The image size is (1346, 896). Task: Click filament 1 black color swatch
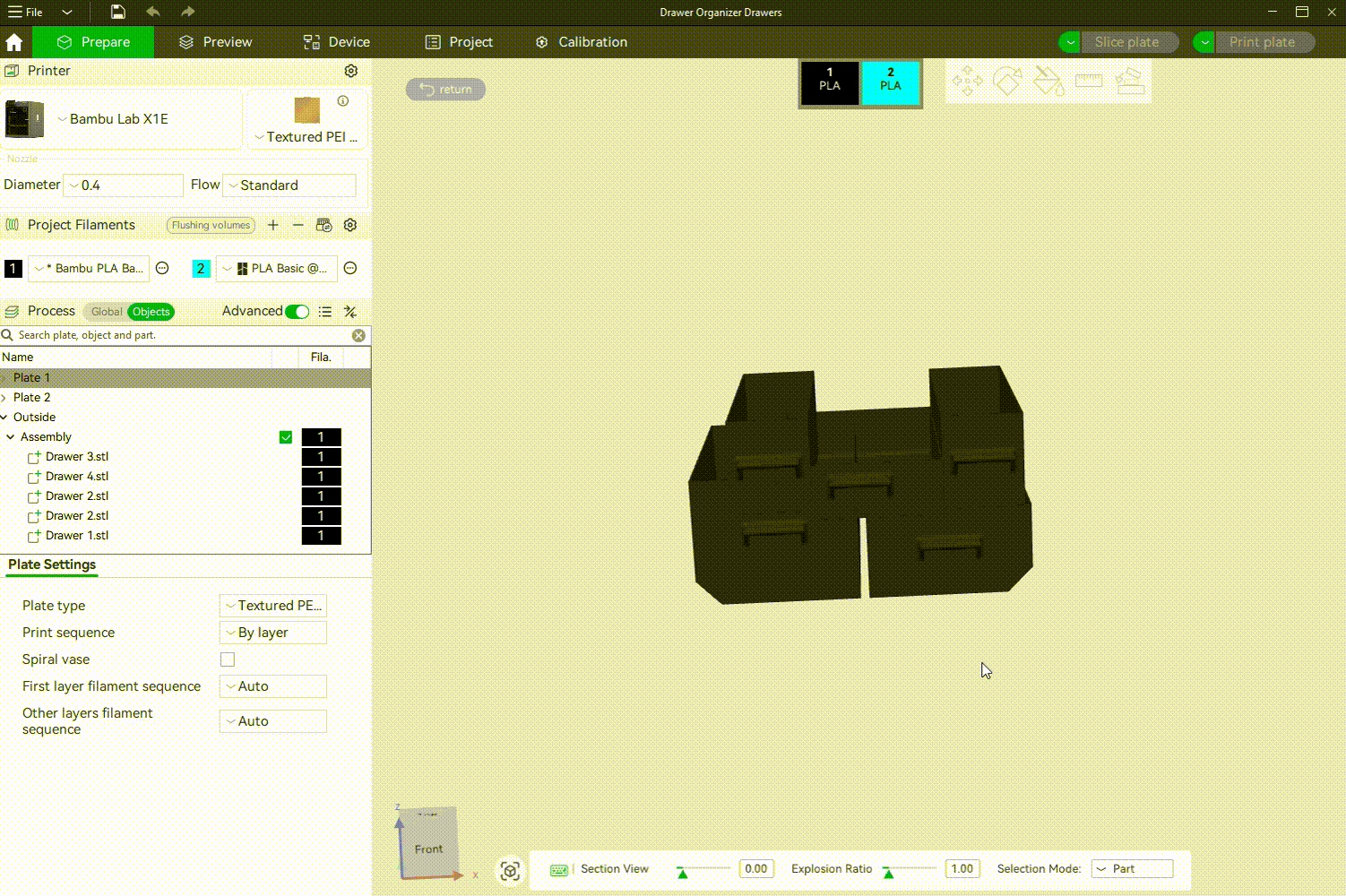coord(13,268)
